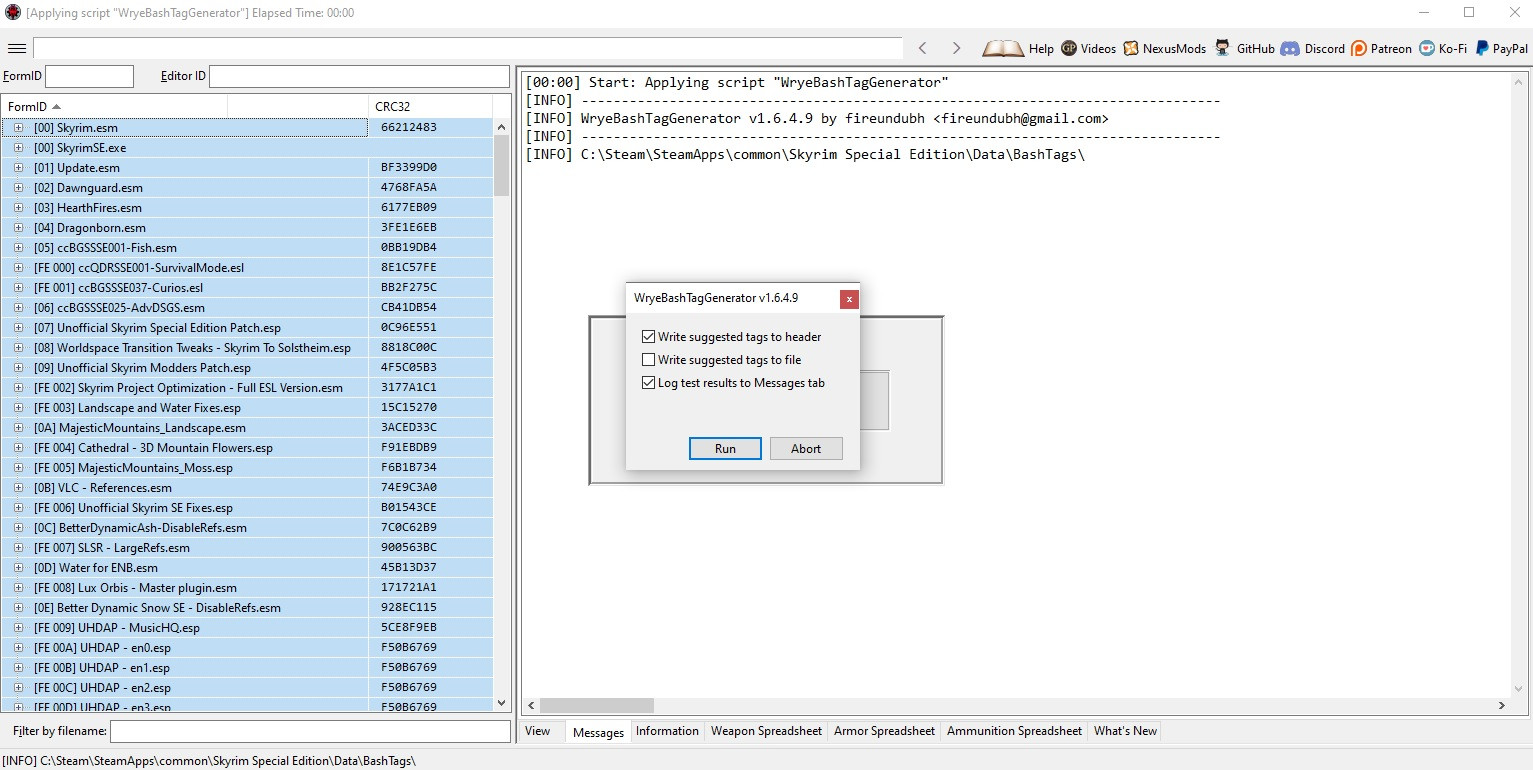Image resolution: width=1533 pixels, height=770 pixels.
Task: Open the Armor Spreadsheet tab
Action: tap(884, 731)
